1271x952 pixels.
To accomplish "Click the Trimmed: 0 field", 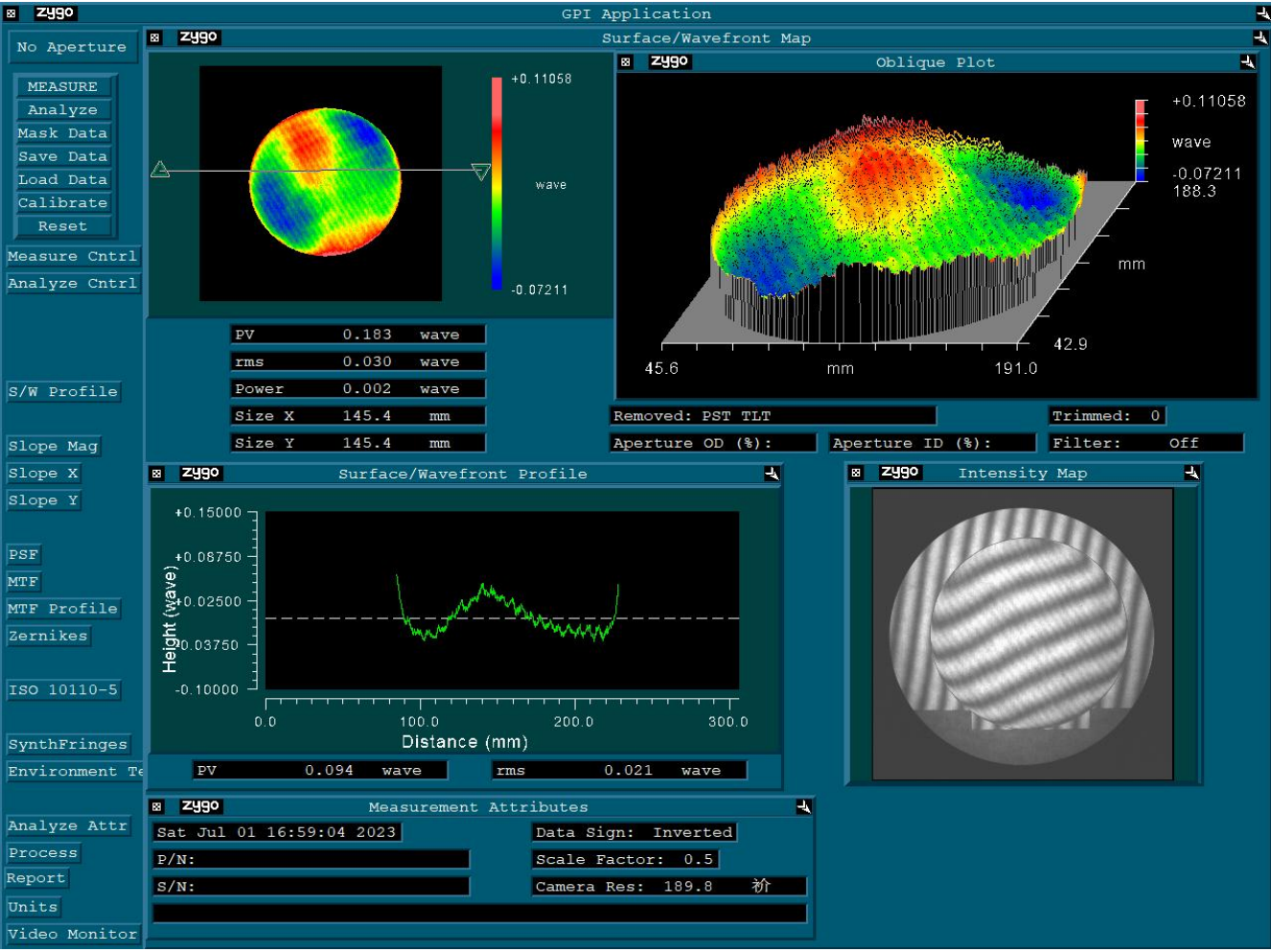I will click(1109, 416).
